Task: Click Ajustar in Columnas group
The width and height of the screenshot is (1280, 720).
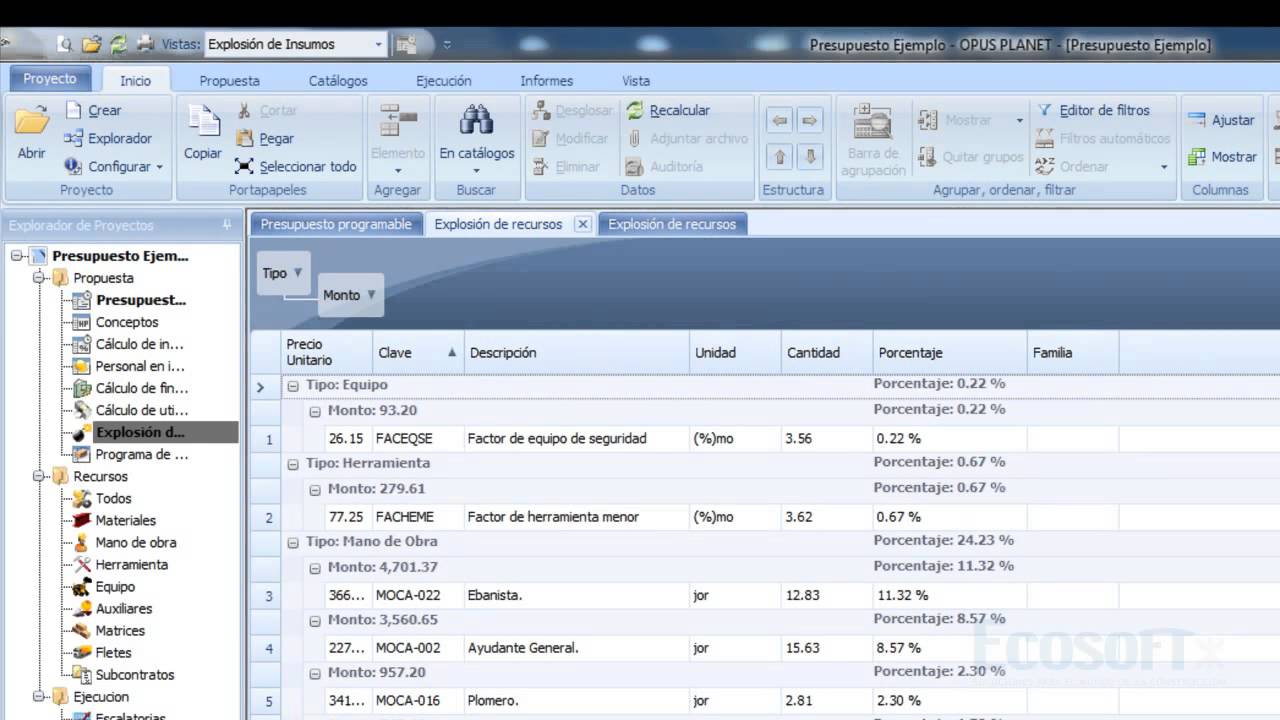Action: tap(1221, 120)
